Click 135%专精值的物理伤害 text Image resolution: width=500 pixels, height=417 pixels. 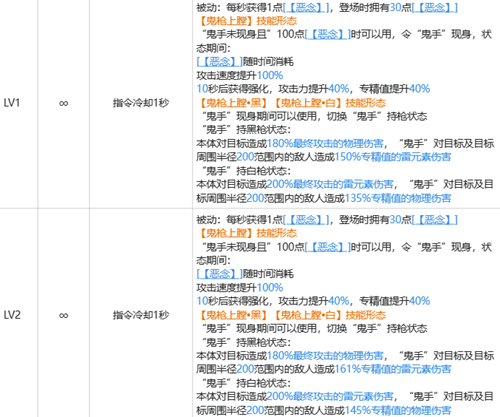tap(398, 198)
